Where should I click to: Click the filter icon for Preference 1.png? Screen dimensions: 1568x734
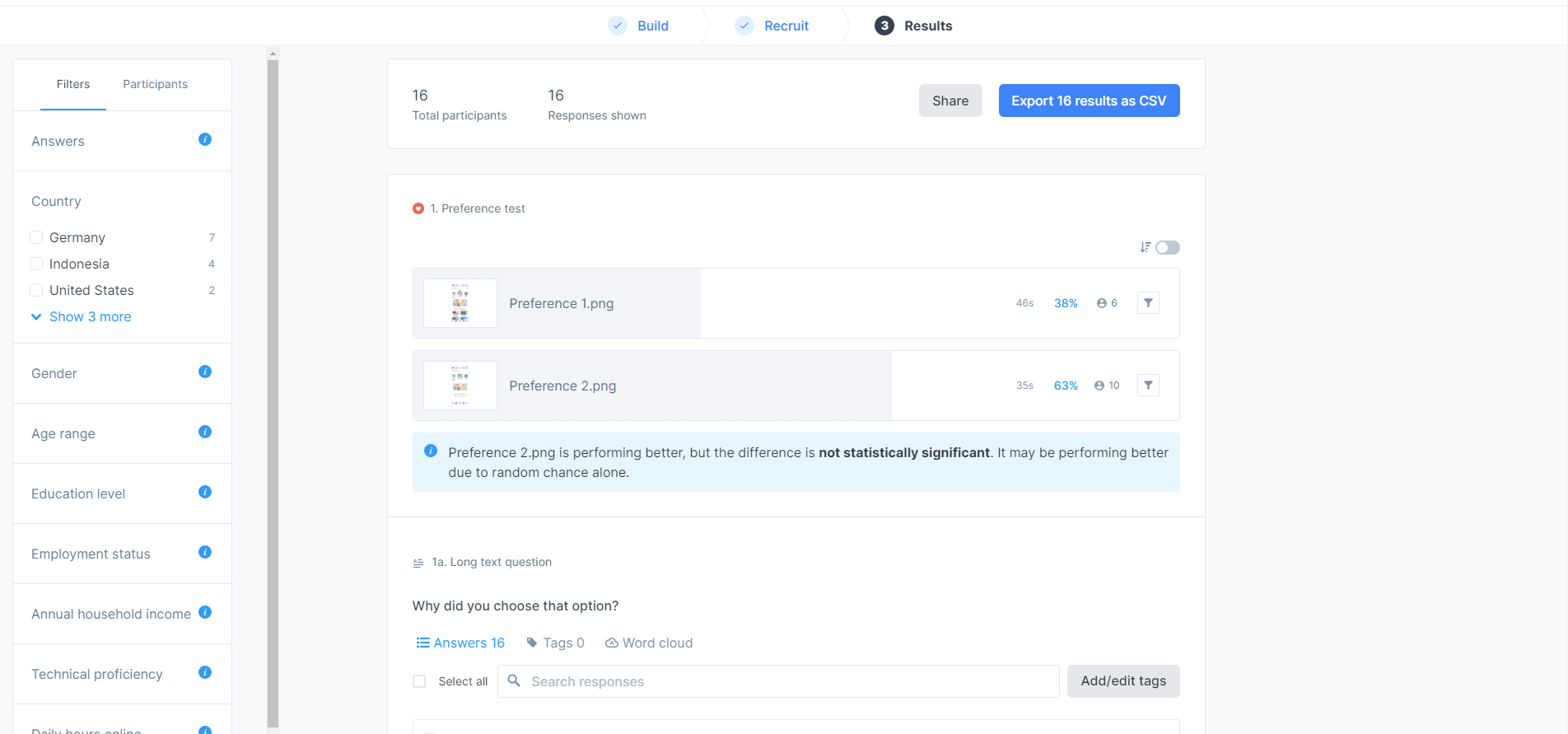(1148, 303)
